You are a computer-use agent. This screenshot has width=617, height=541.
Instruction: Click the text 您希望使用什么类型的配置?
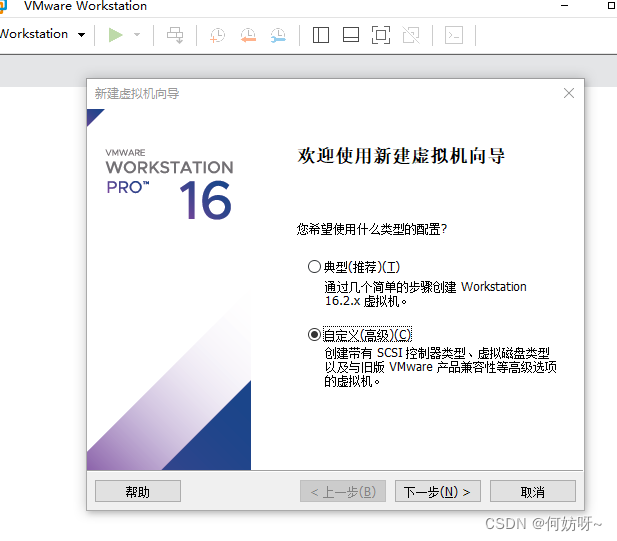click(372, 229)
